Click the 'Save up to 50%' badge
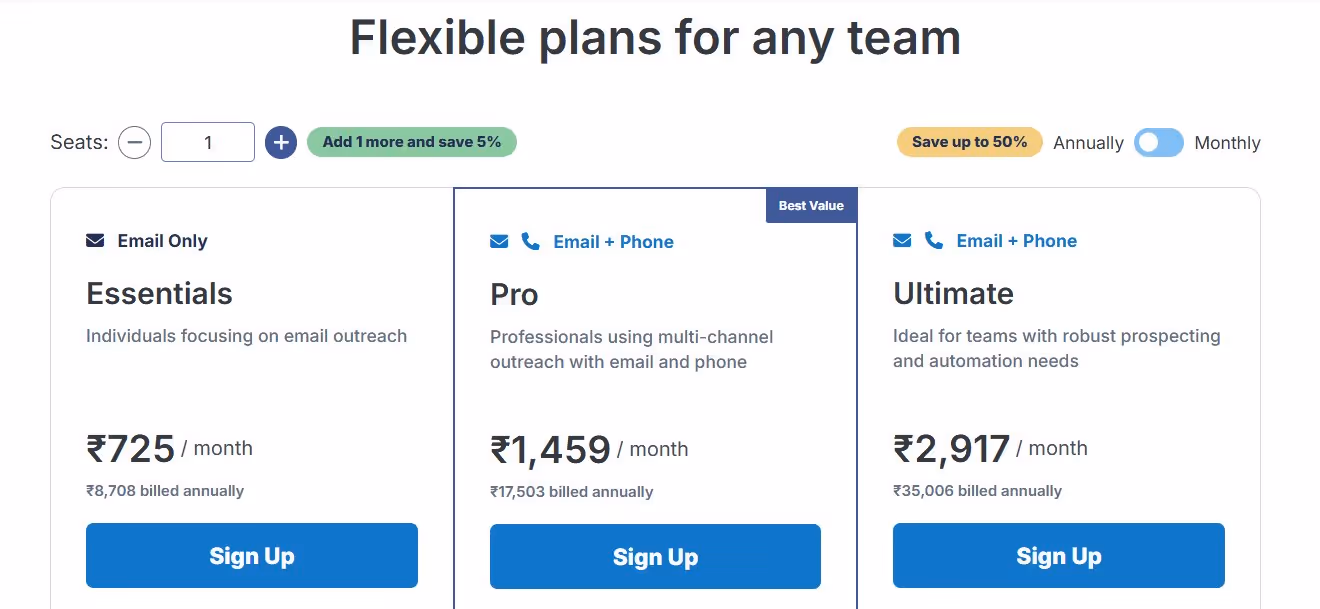1320x609 pixels. [x=969, y=141]
